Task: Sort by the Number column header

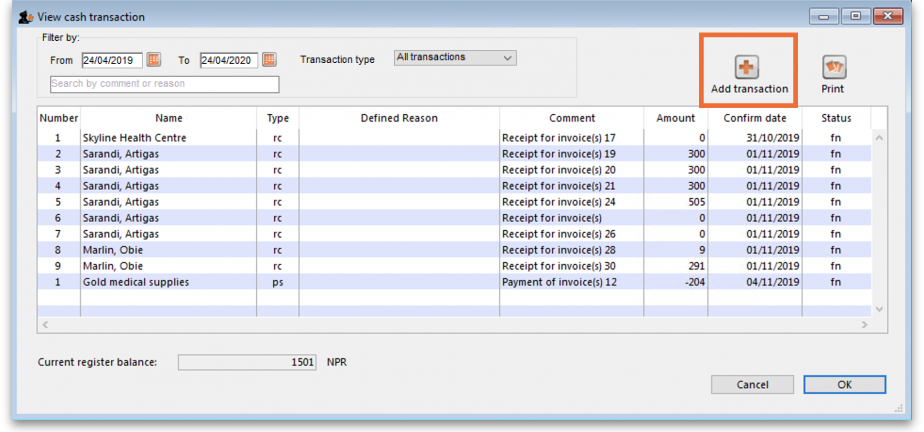Action: pos(58,118)
